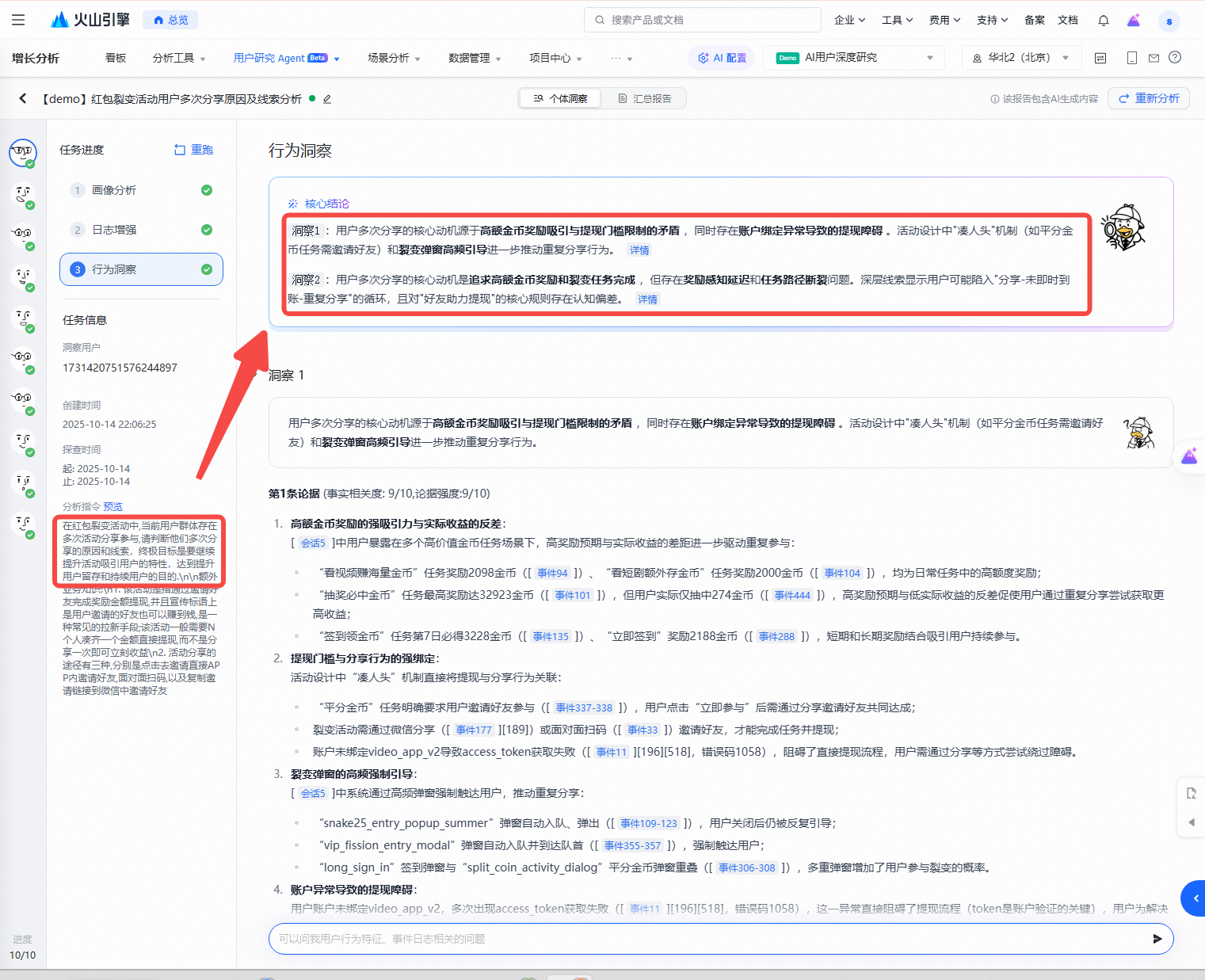The width and height of the screenshot is (1205, 980).
Task: Select the 行为洞察 step
Action: coord(141,269)
